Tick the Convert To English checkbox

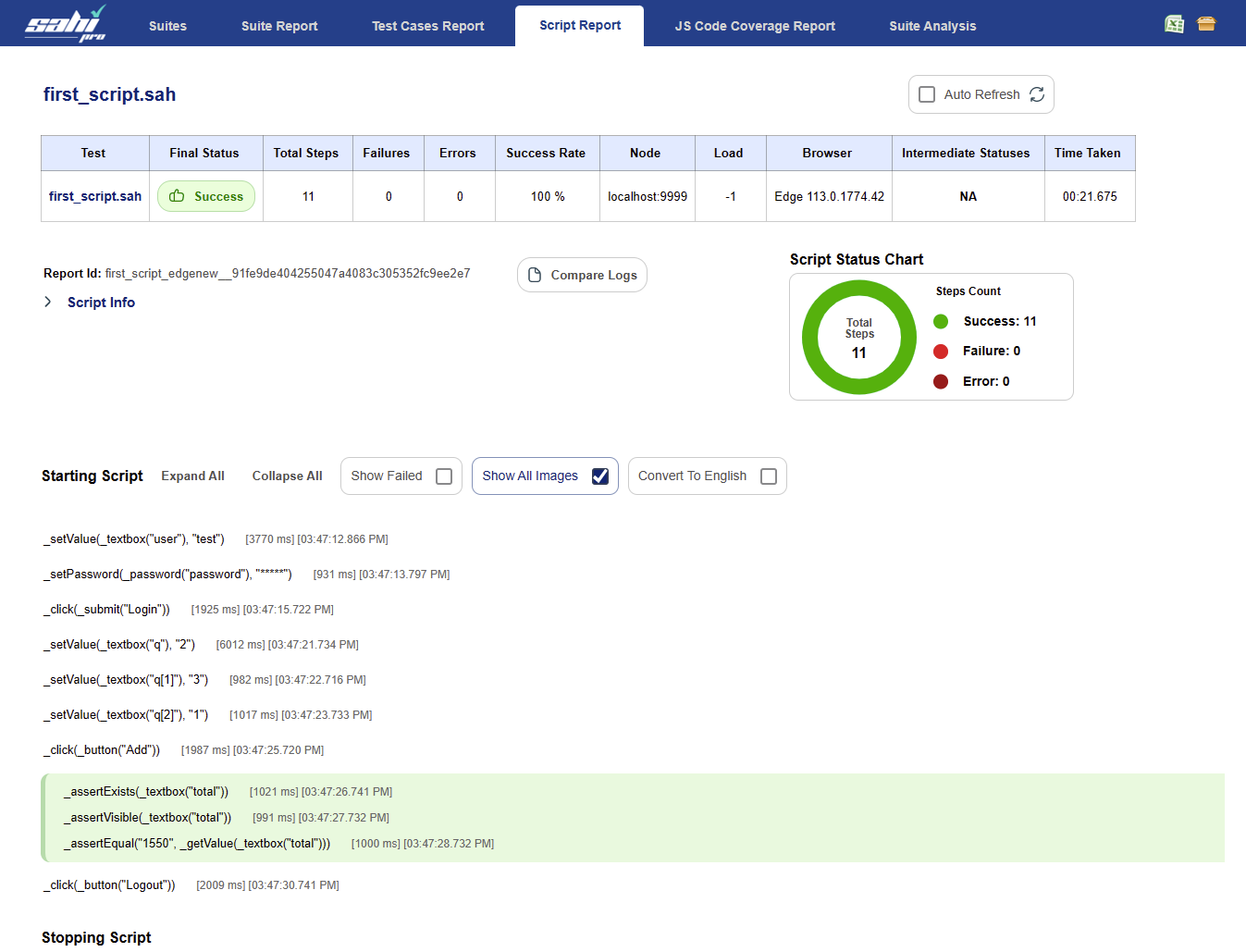[769, 476]
